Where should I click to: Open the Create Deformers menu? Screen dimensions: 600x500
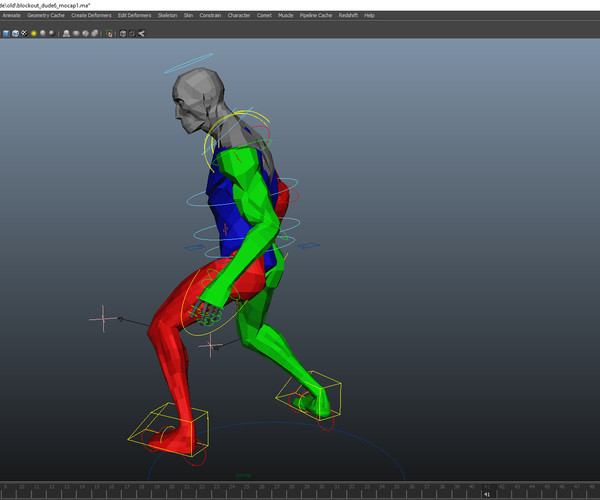[x=91, y=16]
